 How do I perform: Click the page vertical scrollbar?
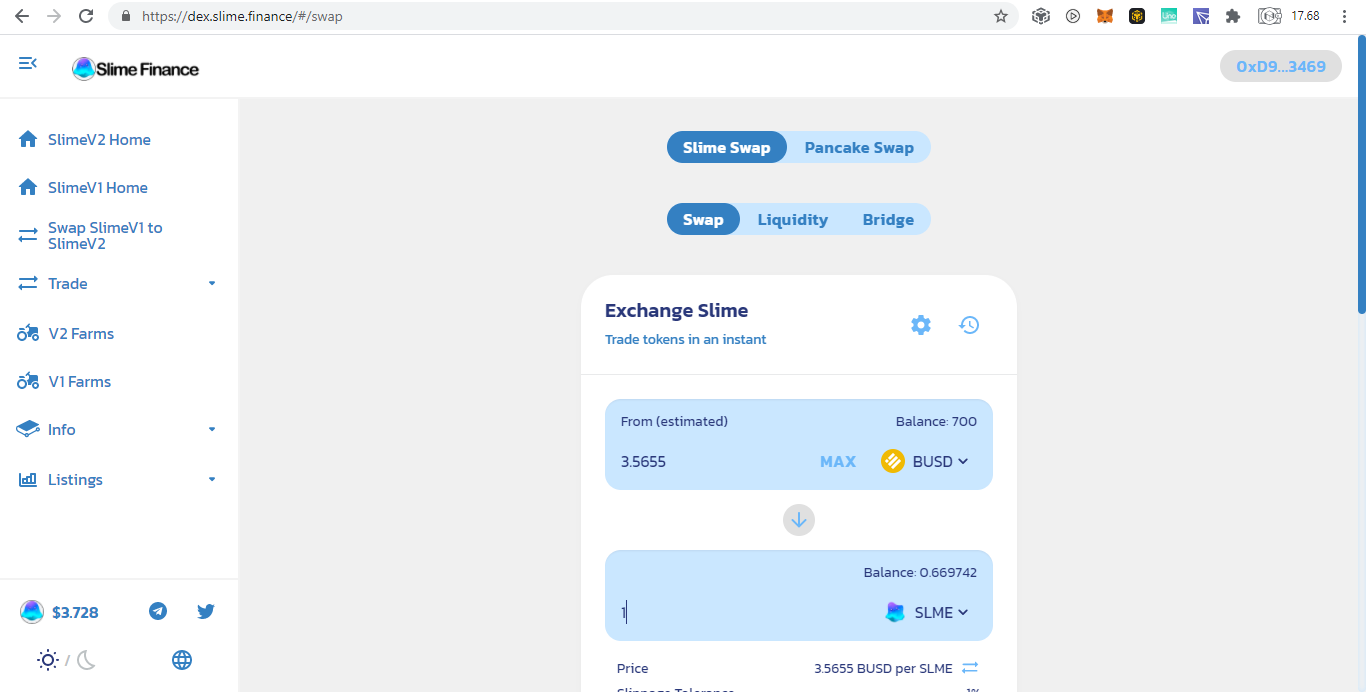click(x=1361, y=176)
